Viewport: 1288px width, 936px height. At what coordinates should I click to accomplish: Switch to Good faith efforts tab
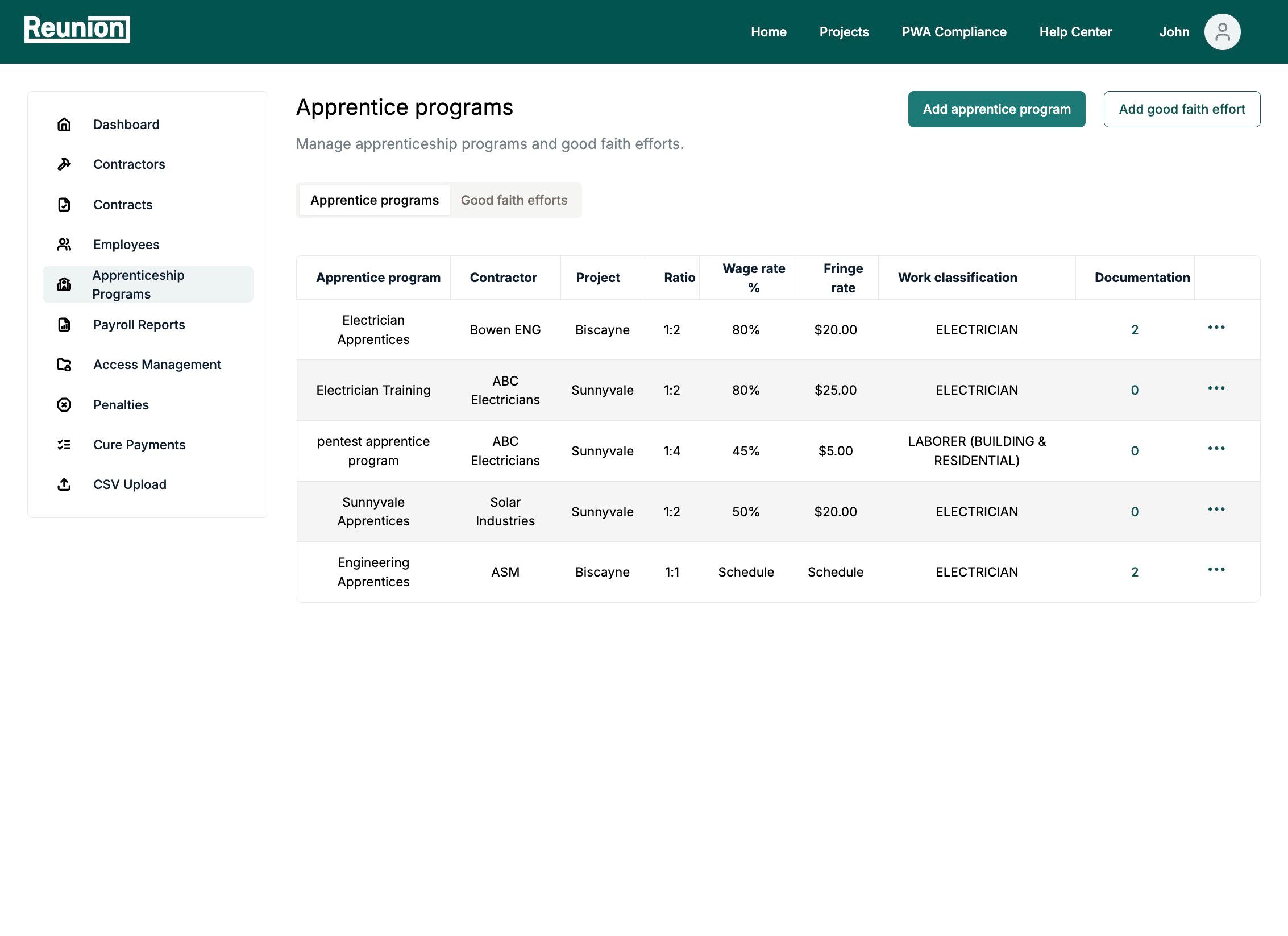click(514, 200)
